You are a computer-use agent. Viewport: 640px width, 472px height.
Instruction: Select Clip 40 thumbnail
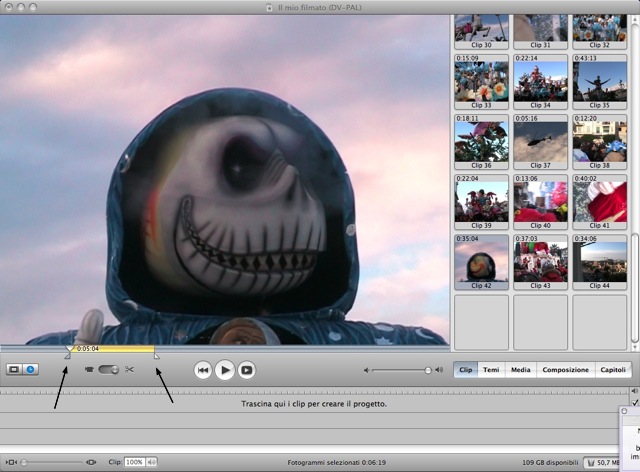[540, 202]
